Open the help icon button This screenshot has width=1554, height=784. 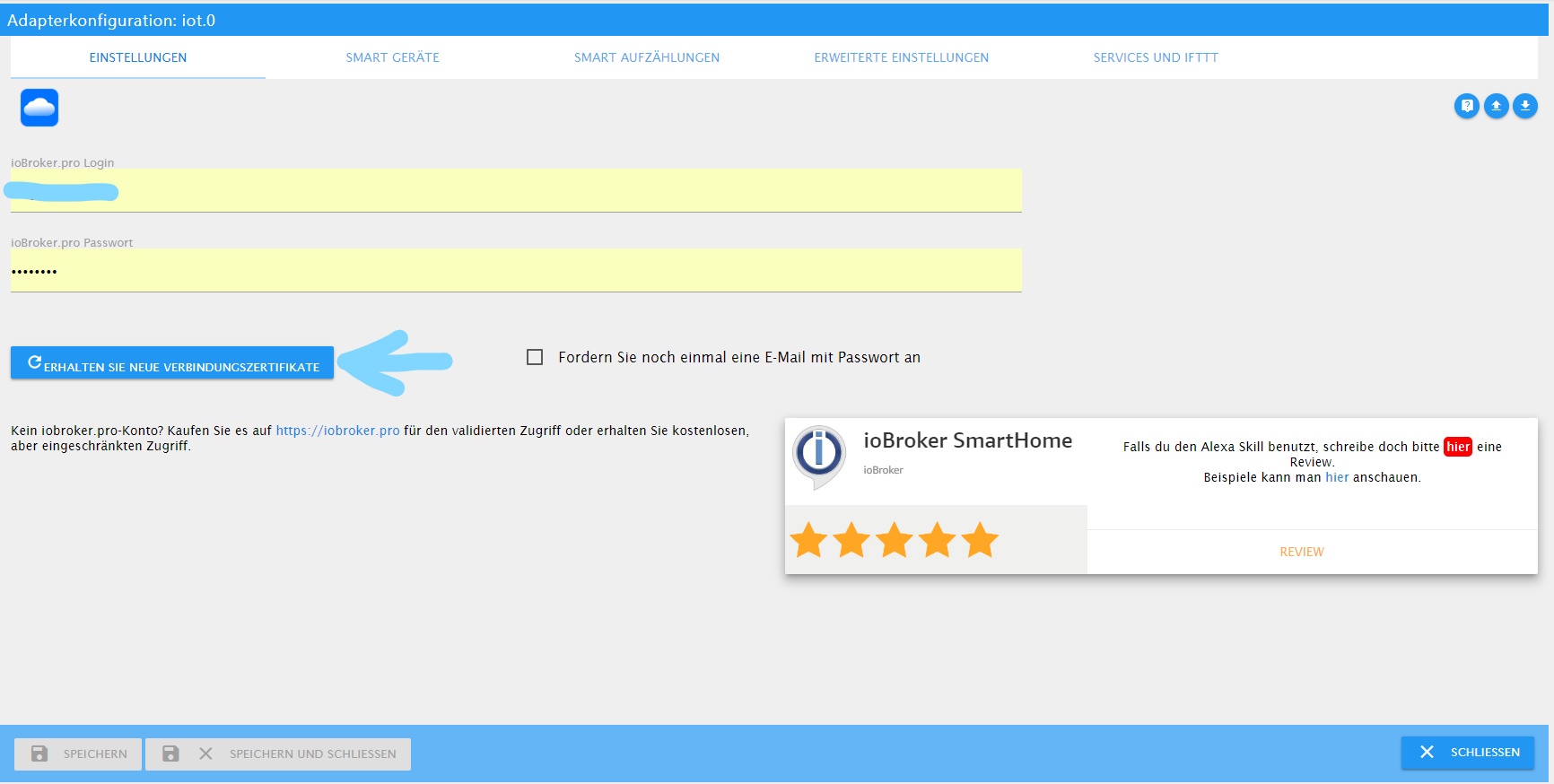tap(1467, 106)
